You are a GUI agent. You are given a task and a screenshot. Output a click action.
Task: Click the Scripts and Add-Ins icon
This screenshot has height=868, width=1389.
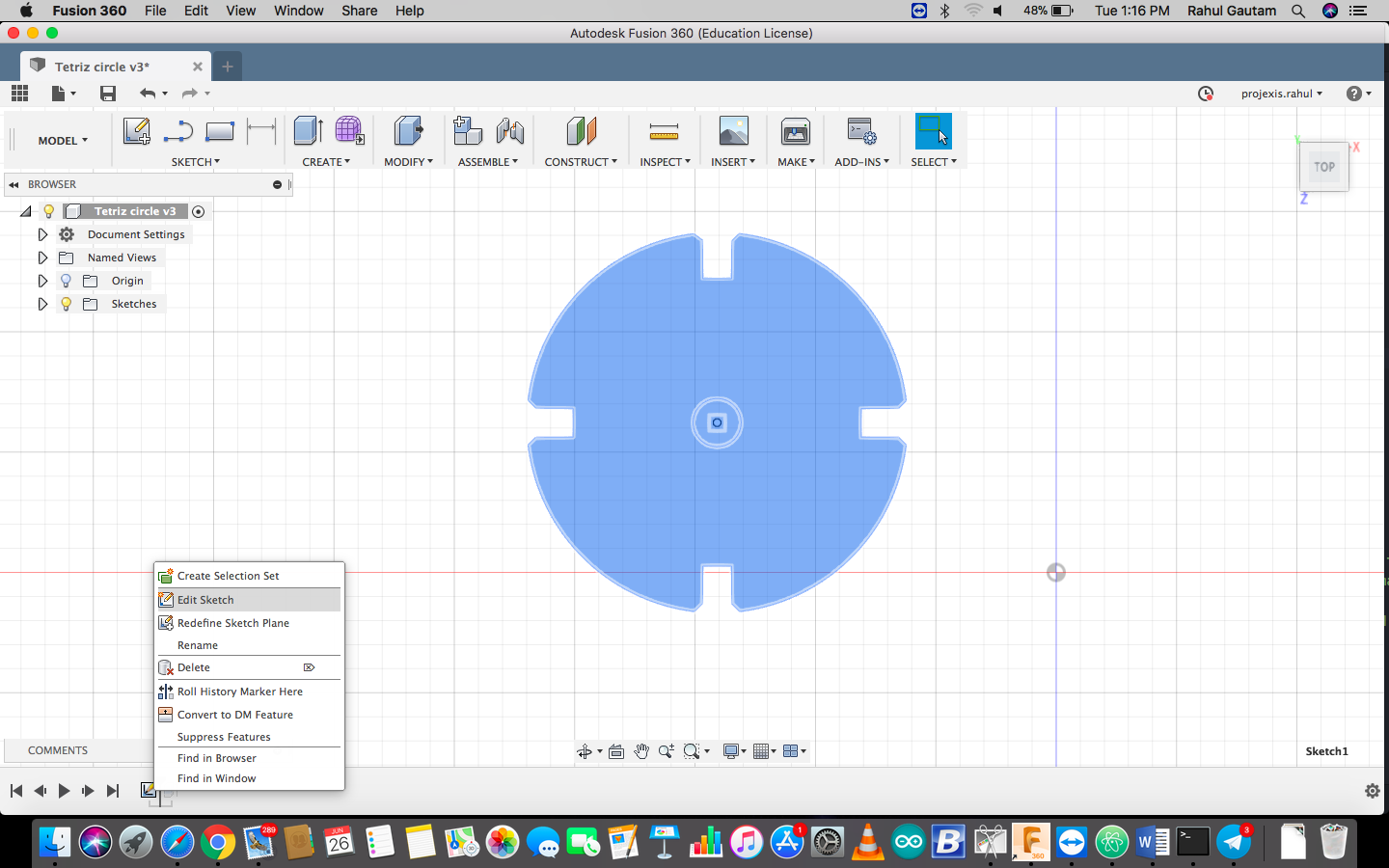coord(861,131)
